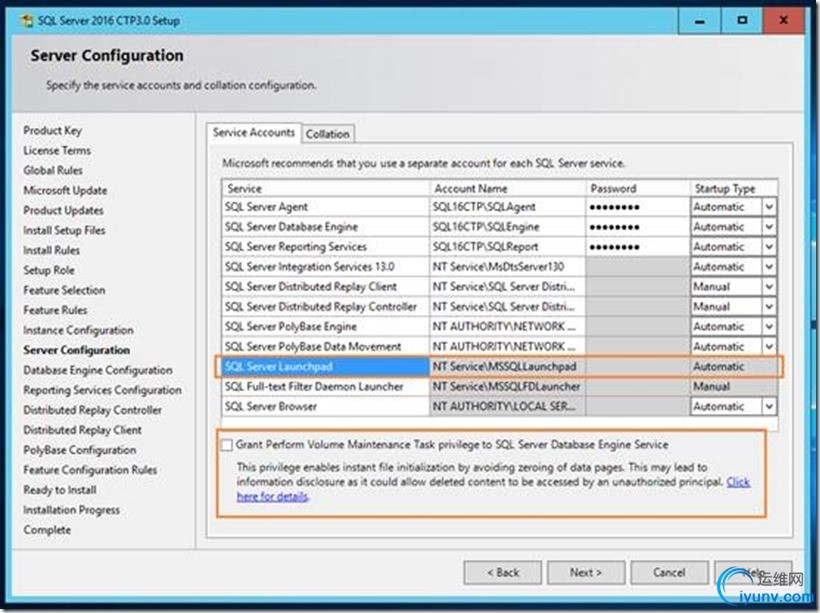Open Startup Type dropdown for PolyBase Data Movement
The height and width of the screenshot is (613, 820).
pos(769,346)
